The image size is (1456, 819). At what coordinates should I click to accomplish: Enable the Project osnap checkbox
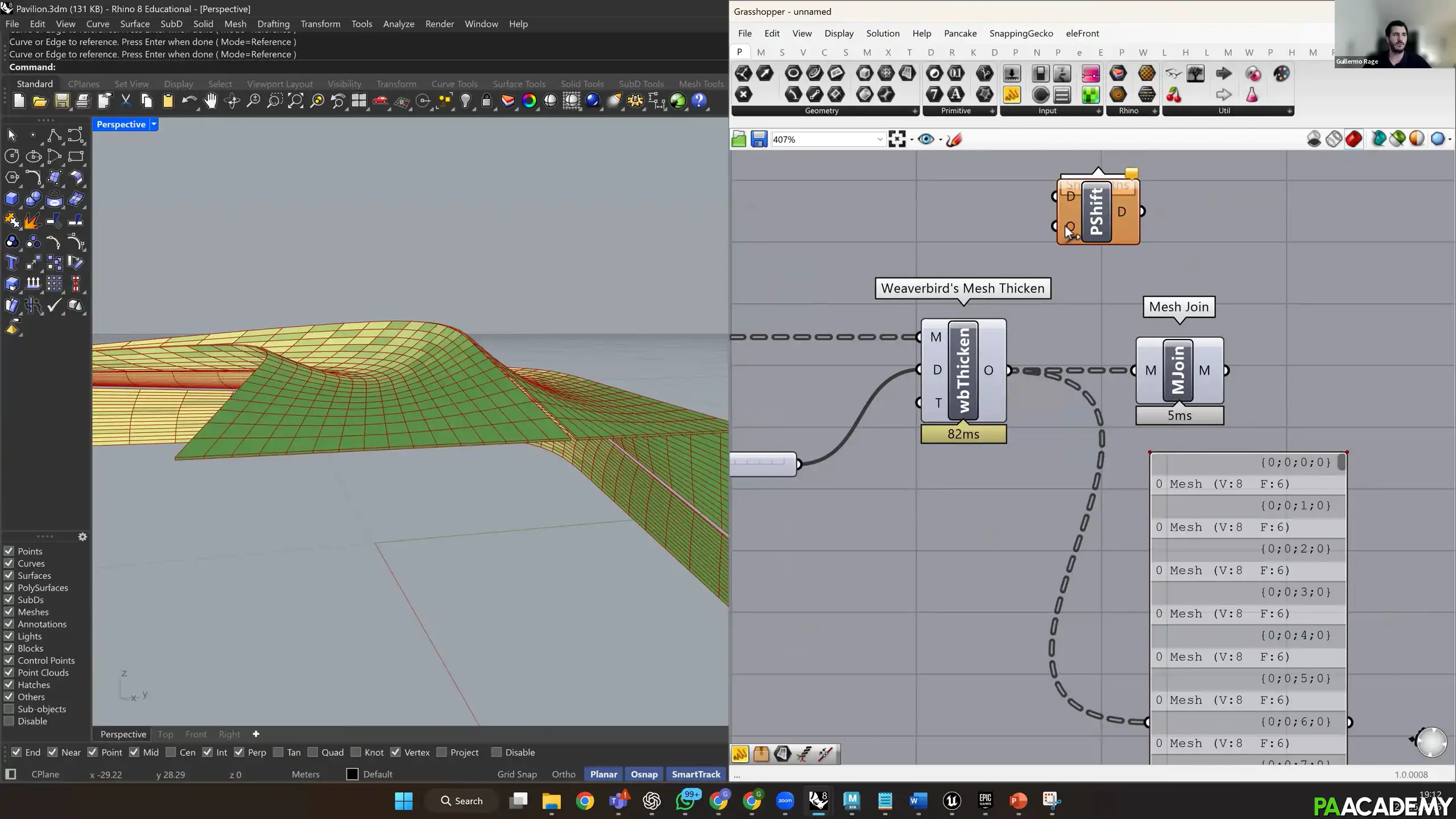click(442, 752)
